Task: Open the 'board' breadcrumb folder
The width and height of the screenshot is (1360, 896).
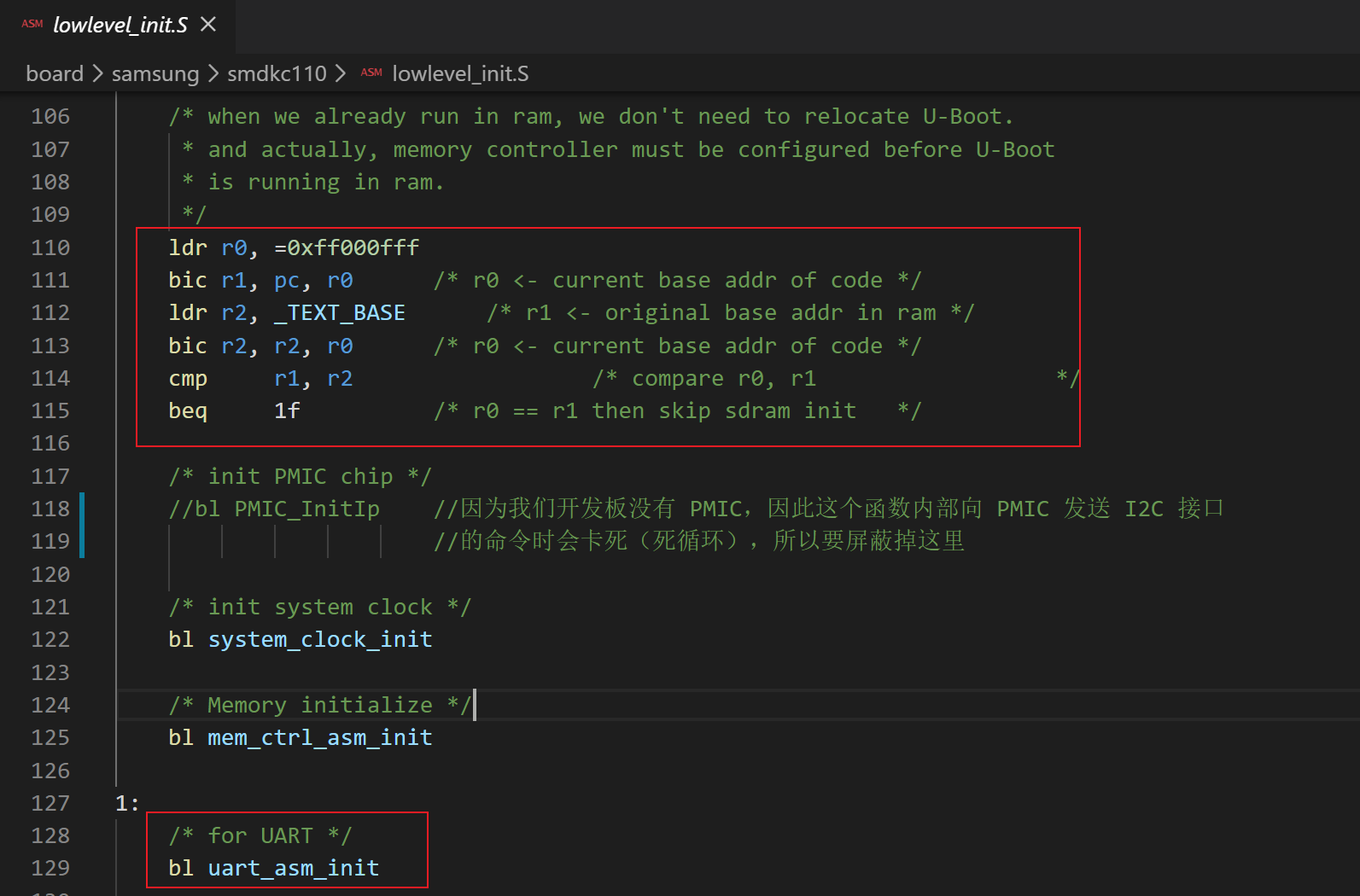Action: click(x=55, y=74)
